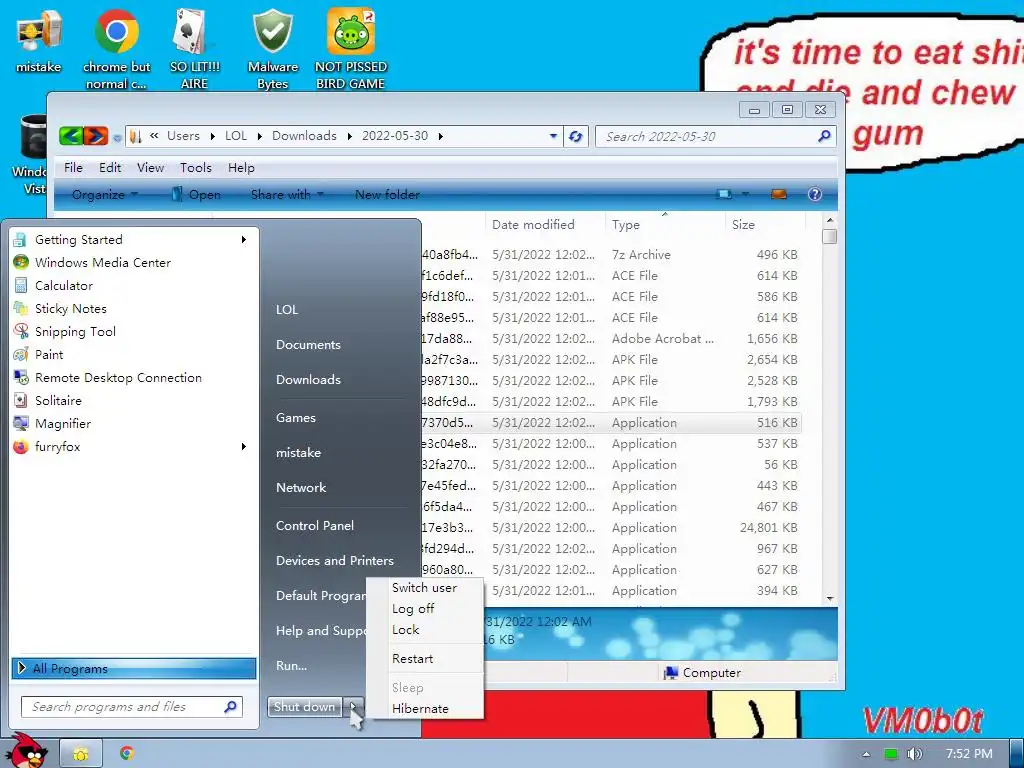The height and width of the screenshot is (768, 1024).
Task: Open the view options dropdown arrow
Action: pos(745,194)
